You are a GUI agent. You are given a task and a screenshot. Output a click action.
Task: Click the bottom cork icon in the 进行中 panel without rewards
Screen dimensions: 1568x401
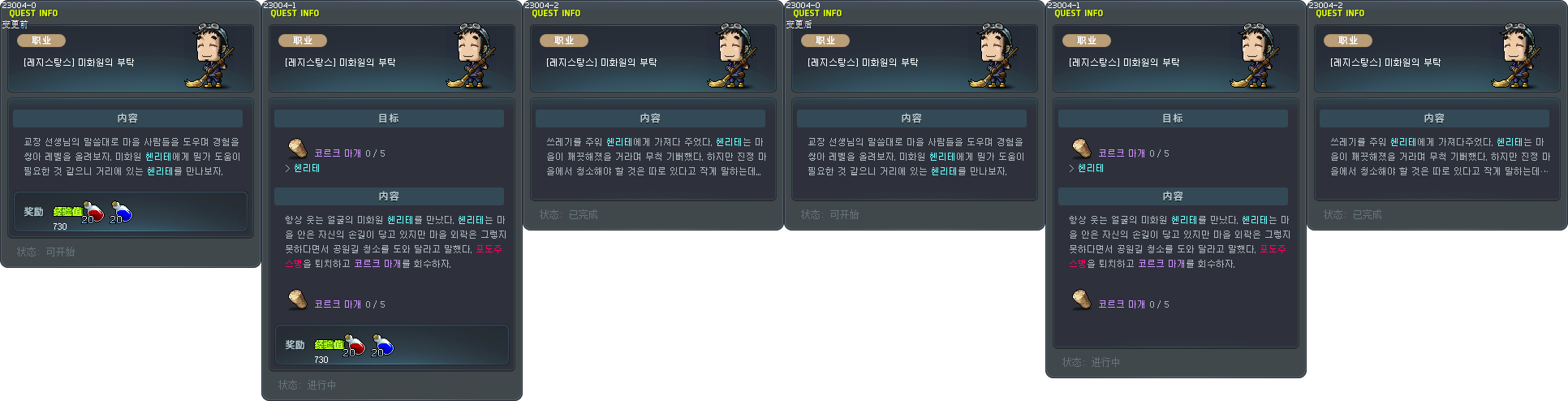pyautogui.click(x=1081, y=299)
